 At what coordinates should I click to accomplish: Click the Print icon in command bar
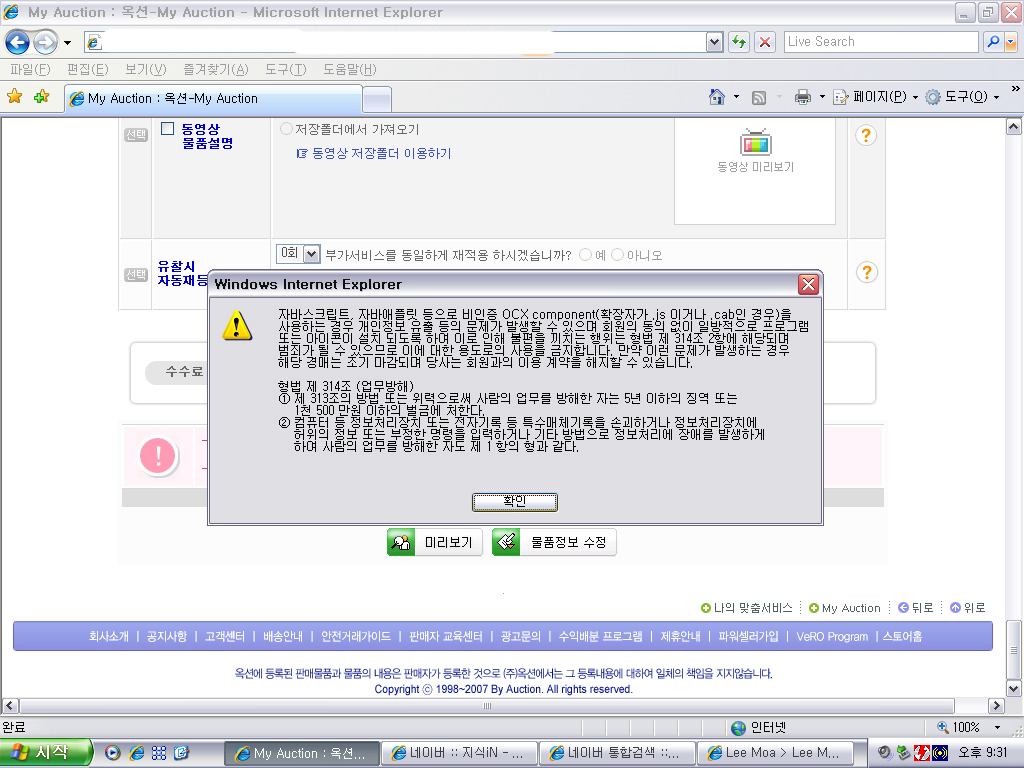(x=803, y=97)
